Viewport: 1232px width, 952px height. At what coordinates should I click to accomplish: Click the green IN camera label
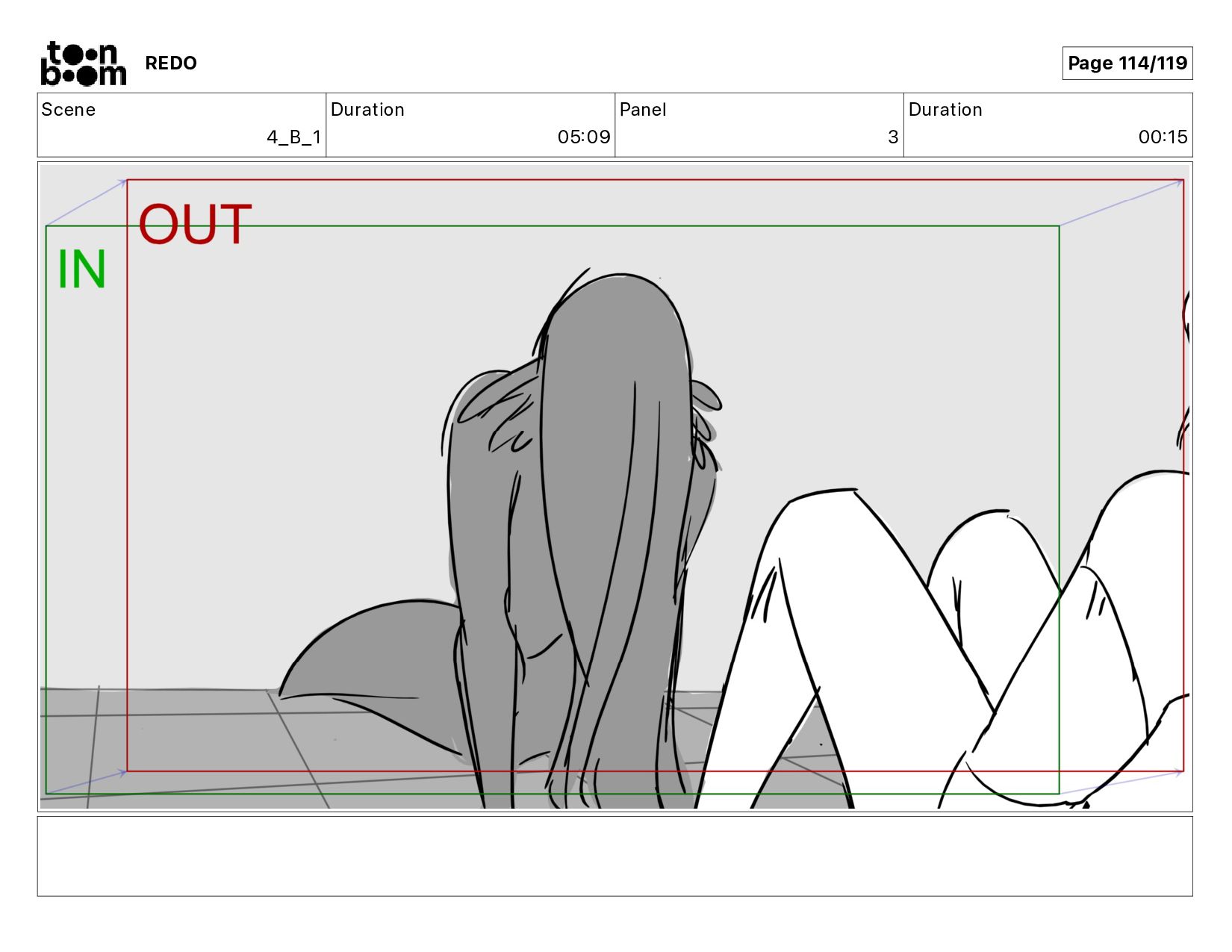coord(82,270)
